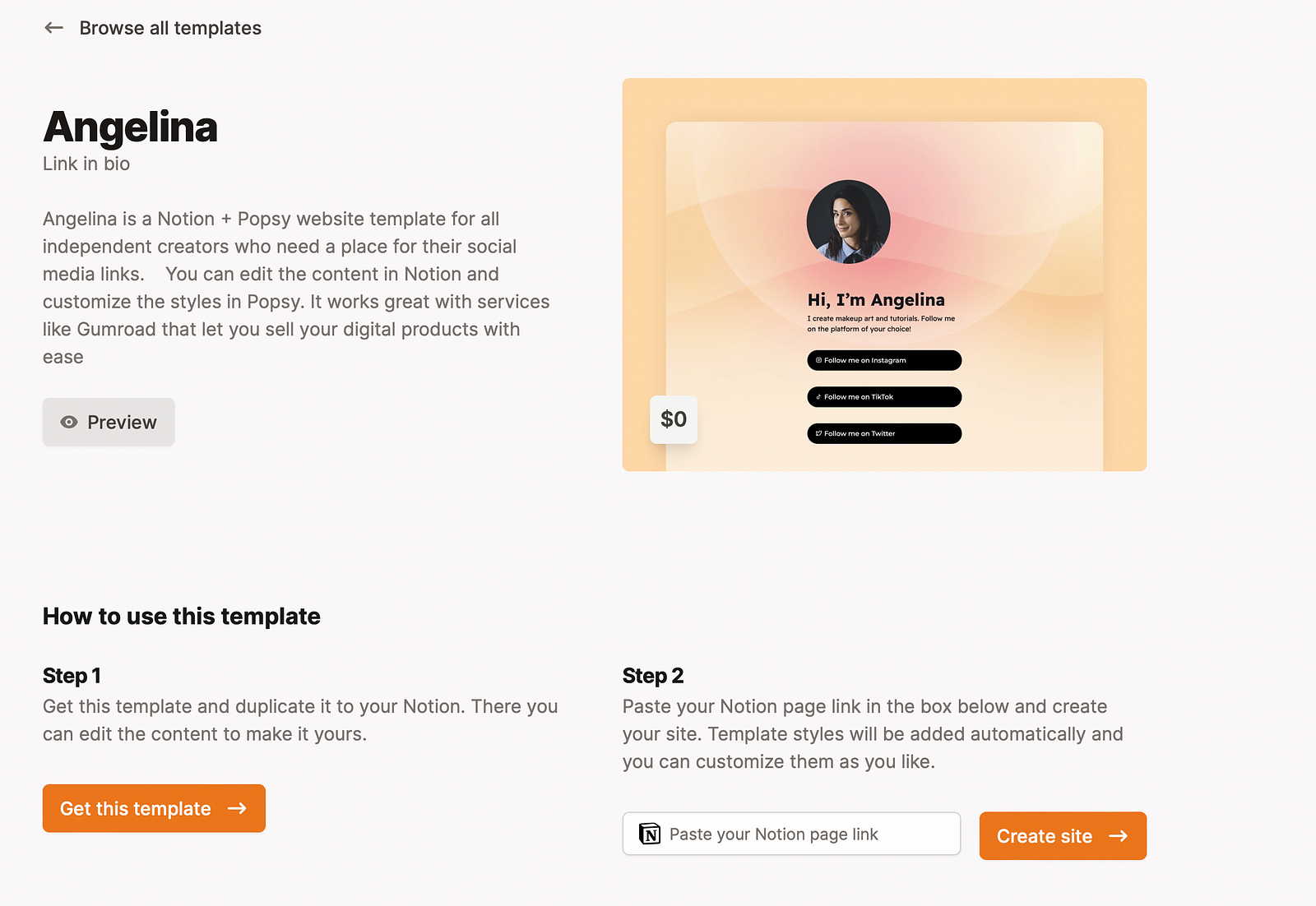Click Follow me on TikTok button

pos(884,397)
